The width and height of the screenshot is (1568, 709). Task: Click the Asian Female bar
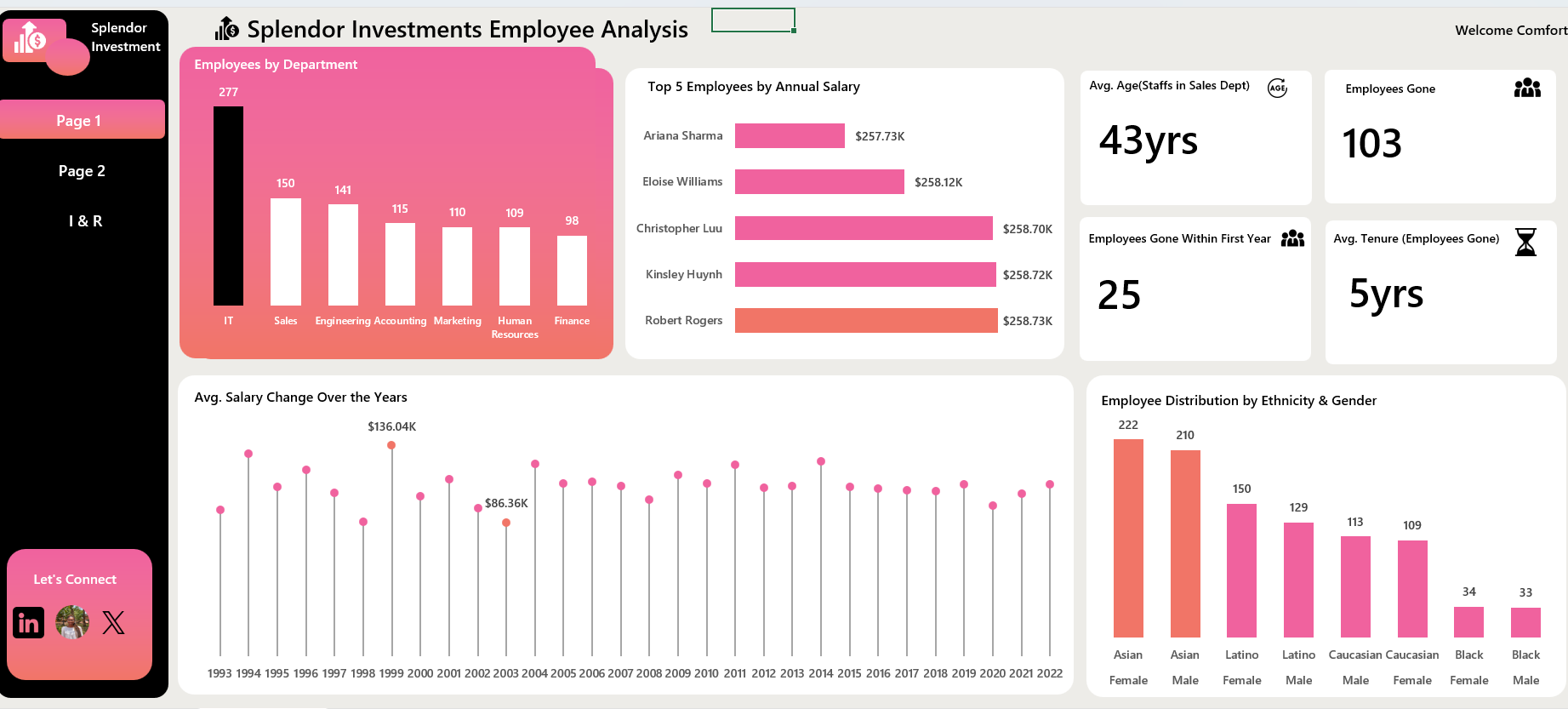tap(1128, 538)
